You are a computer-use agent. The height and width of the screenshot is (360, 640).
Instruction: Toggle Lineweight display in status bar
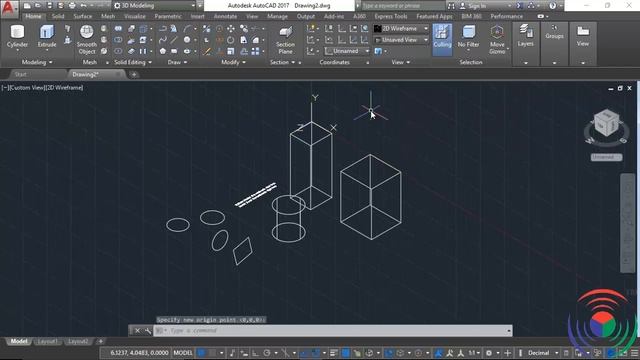coord(334,353)
